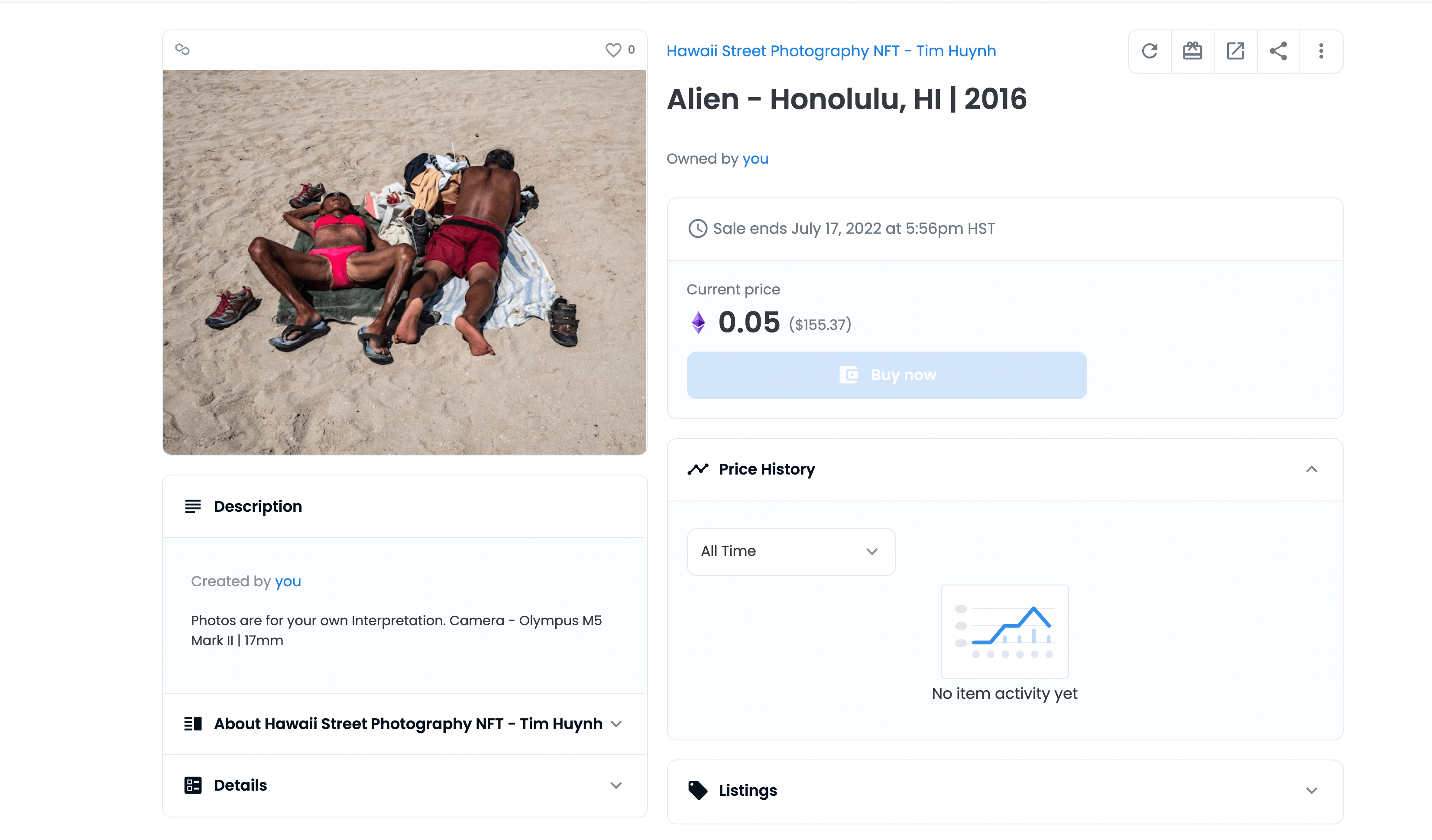Viewport: 1432px width, 840px height.
Task: Click the beach photo NFT image
Action: [x=405, y=261]
